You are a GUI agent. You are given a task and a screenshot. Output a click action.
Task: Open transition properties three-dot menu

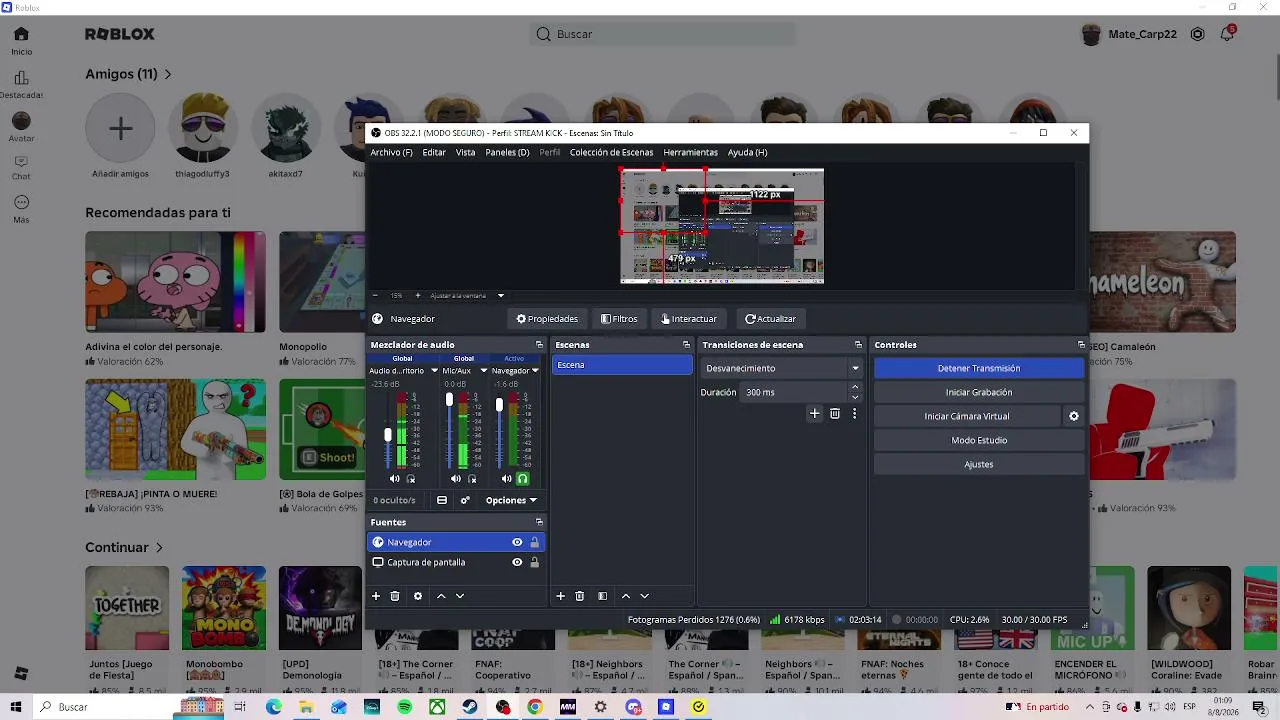coord(854,413)
